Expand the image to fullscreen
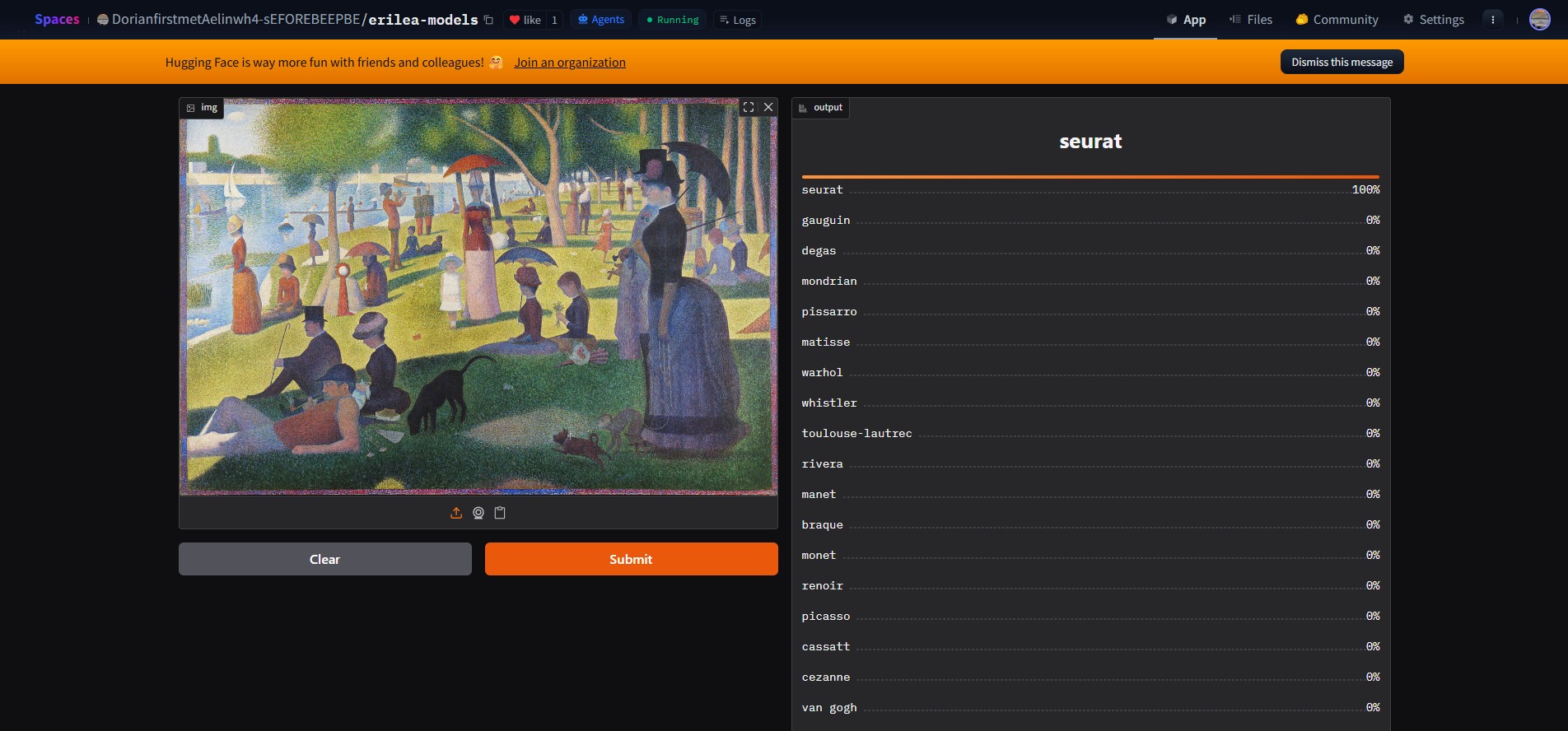Screen dimensions: 1568x731 tap(749, 107)
